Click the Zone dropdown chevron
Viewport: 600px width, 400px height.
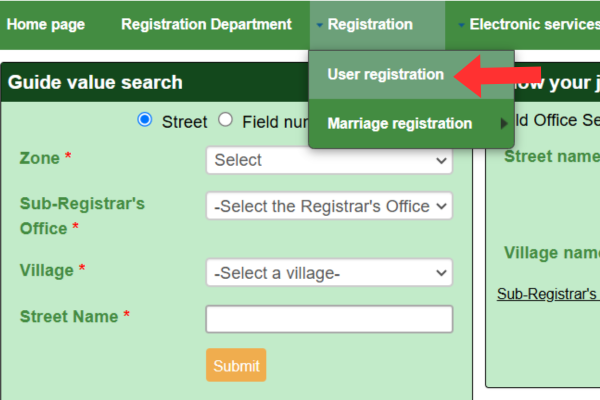pos(441,160)
